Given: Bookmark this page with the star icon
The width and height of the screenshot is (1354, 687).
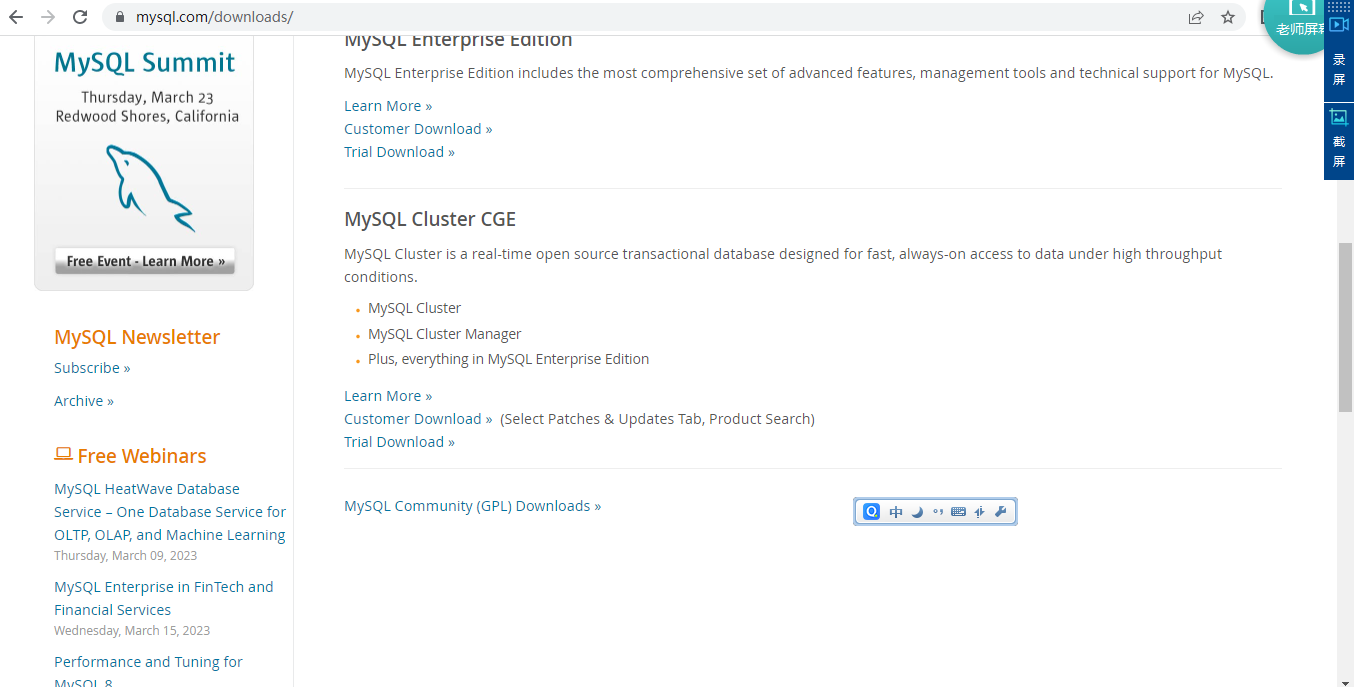Looking at the screenshot, I should [1228, 17].
